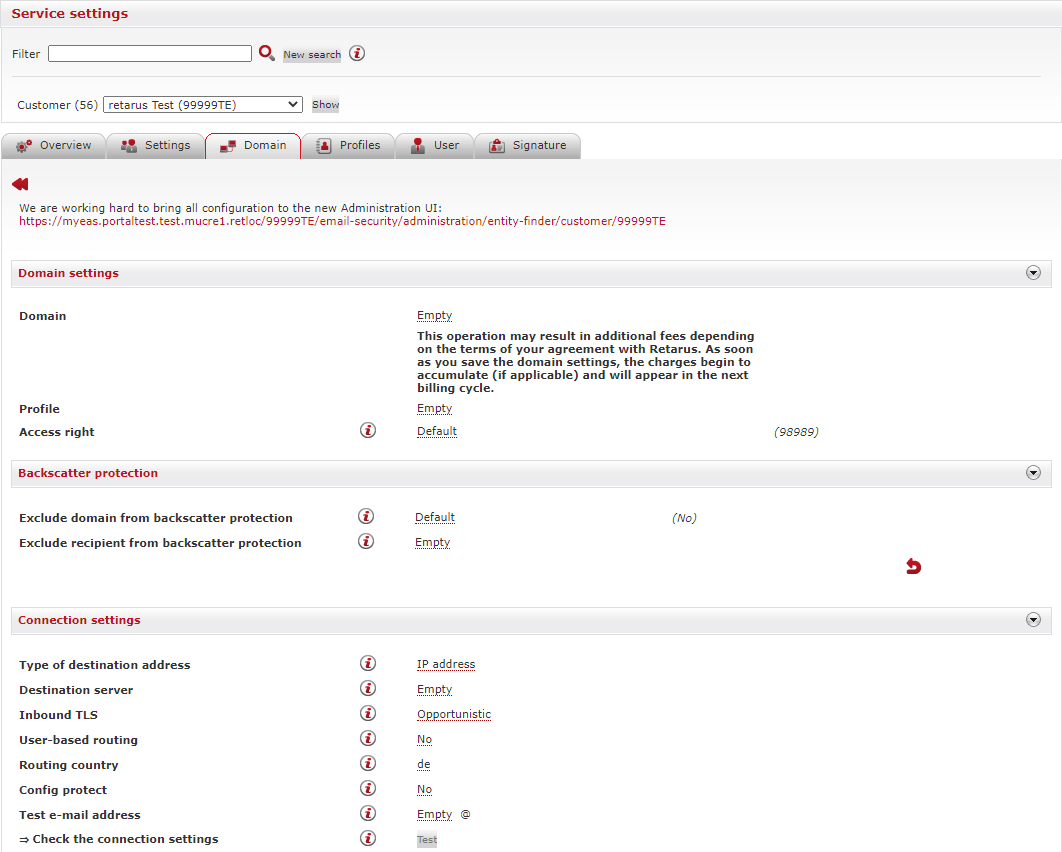Open info icon for Access right
This screenshot has width=1062, height=852.
[368, 431]
